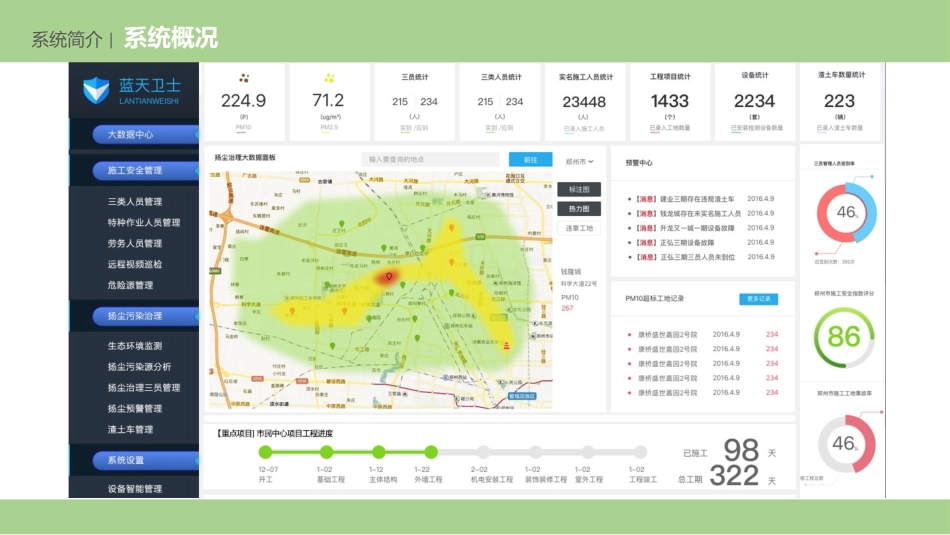Click the 蓝天卫士 shield logo

tap(97, 91)
